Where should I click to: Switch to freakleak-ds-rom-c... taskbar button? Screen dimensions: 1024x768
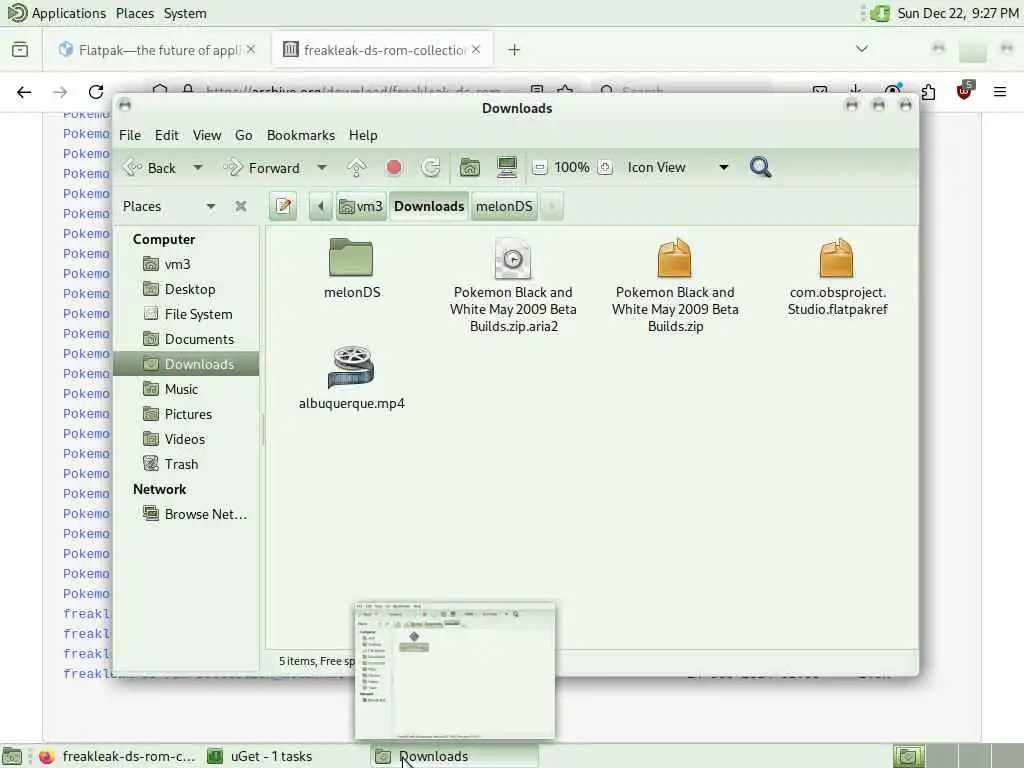pyautogui.click(x=118, y=756)
